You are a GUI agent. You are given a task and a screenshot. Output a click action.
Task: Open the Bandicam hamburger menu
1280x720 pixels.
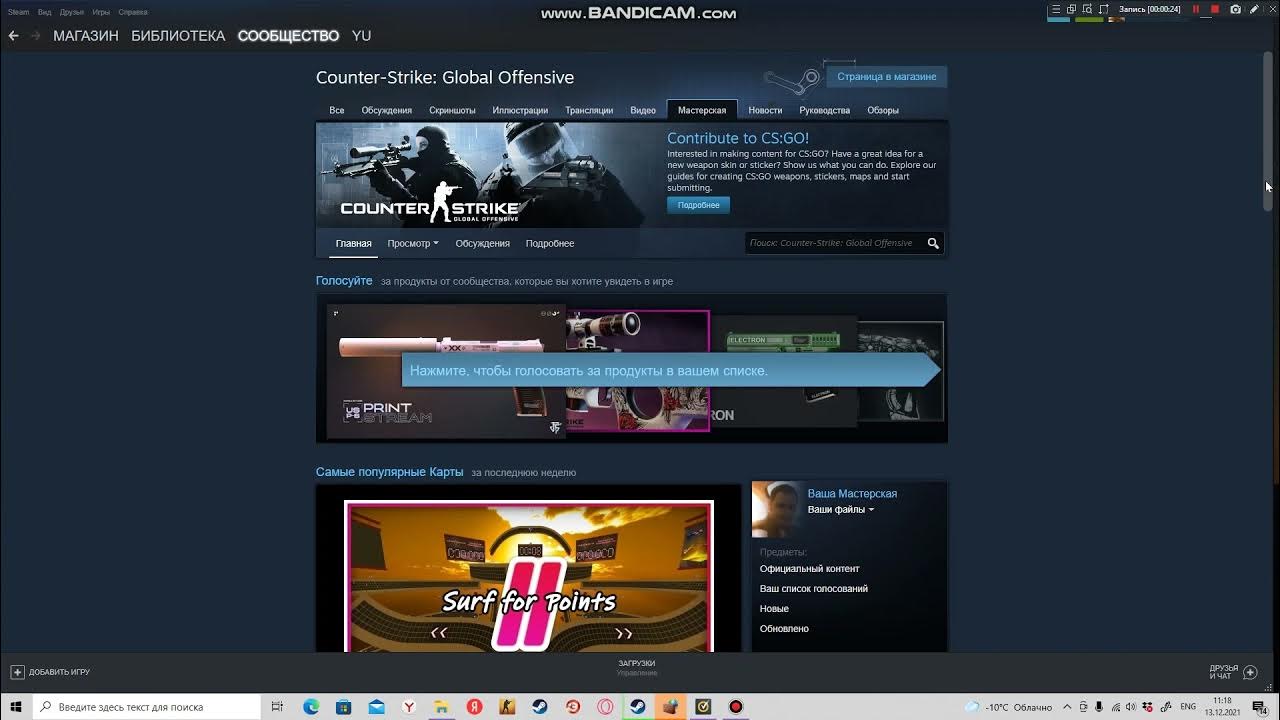(1055, 9)
